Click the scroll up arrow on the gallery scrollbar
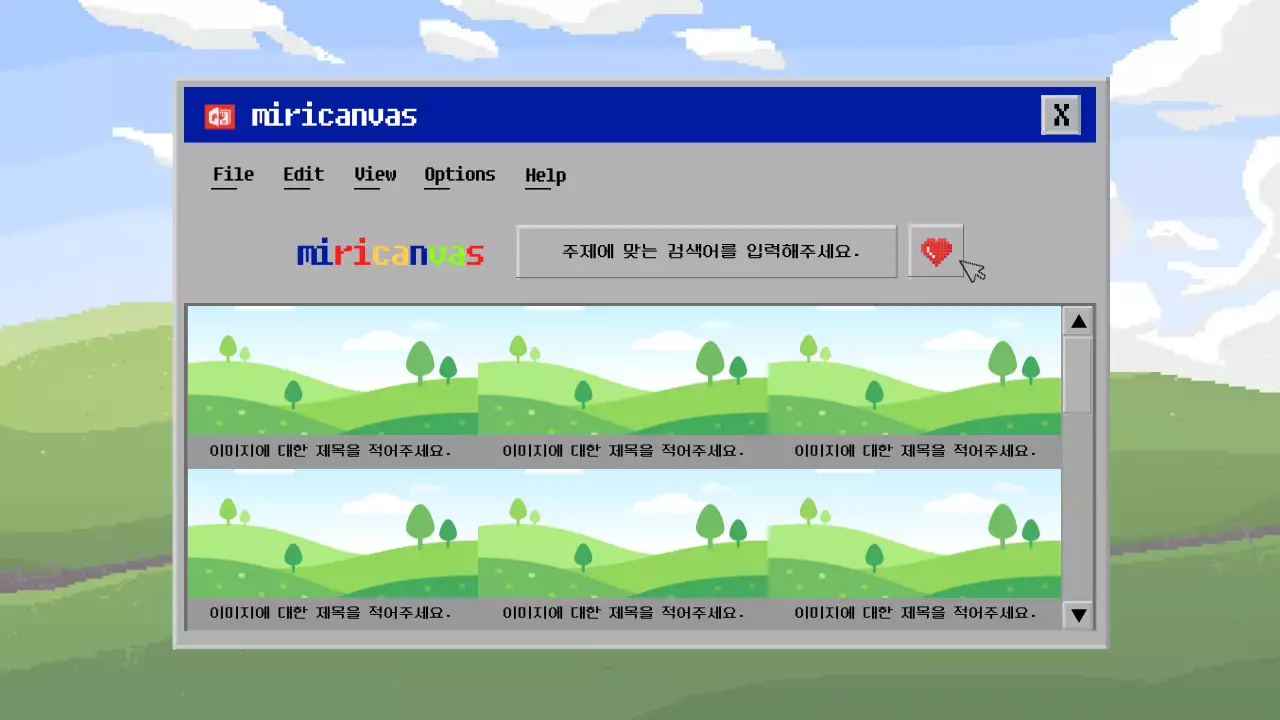The width and height of the screenshot is (1280, 720). (x=1078, y=320)
